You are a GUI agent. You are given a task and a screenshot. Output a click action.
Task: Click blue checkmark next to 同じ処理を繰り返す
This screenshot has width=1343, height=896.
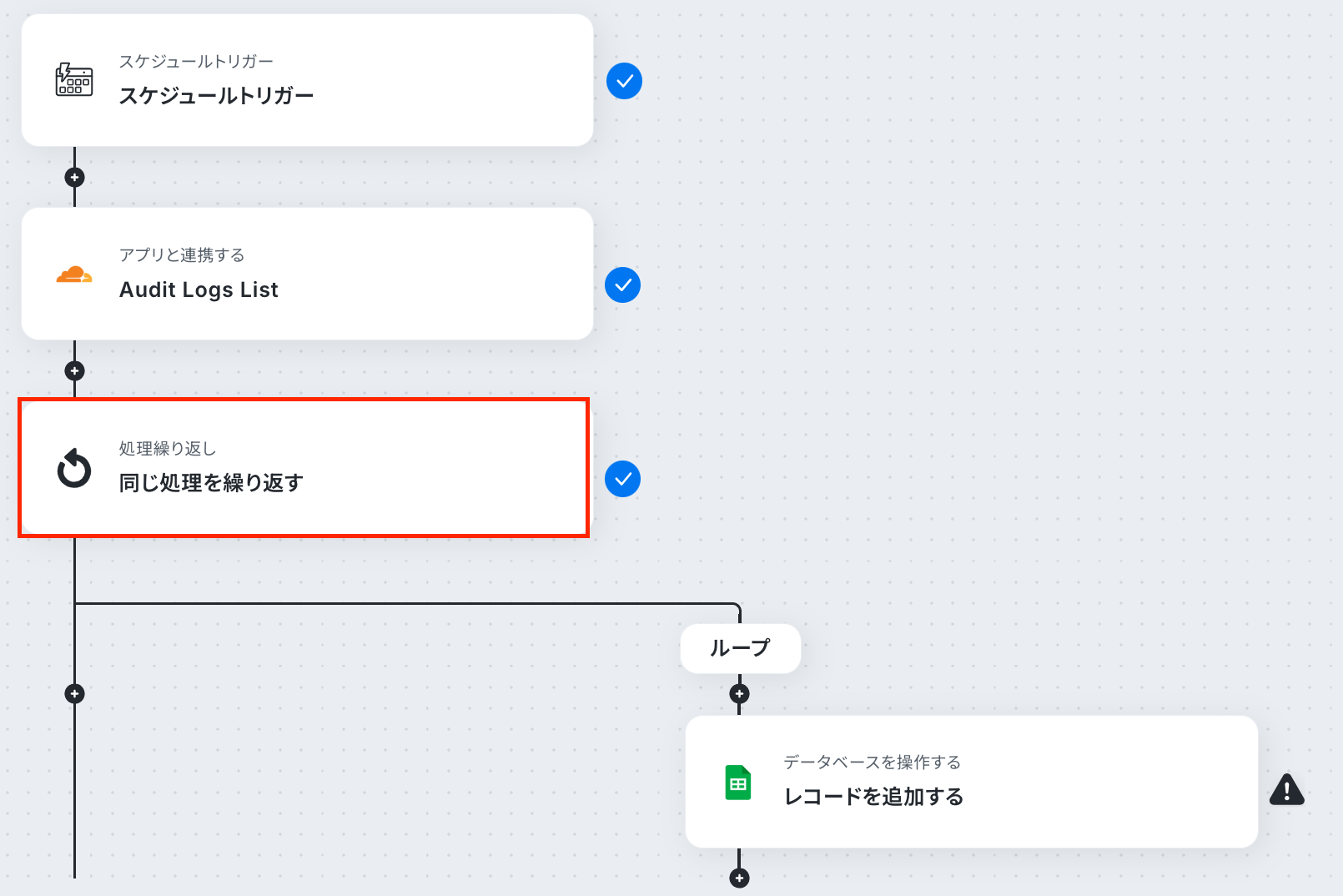(x=622, y=479)
